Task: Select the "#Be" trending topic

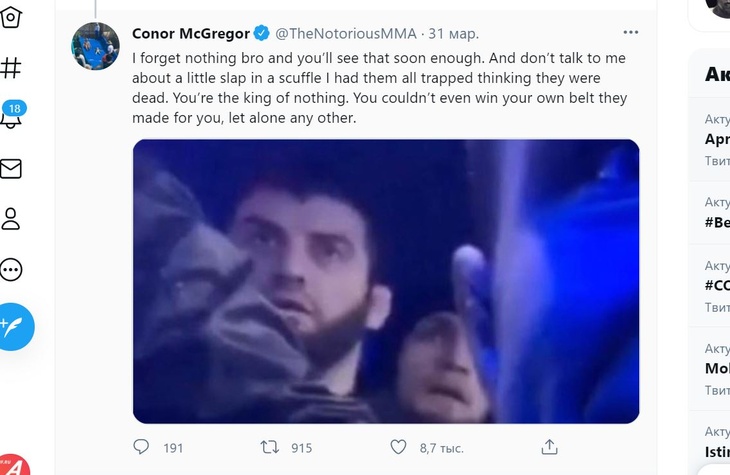Action: (x=717, y=222)
